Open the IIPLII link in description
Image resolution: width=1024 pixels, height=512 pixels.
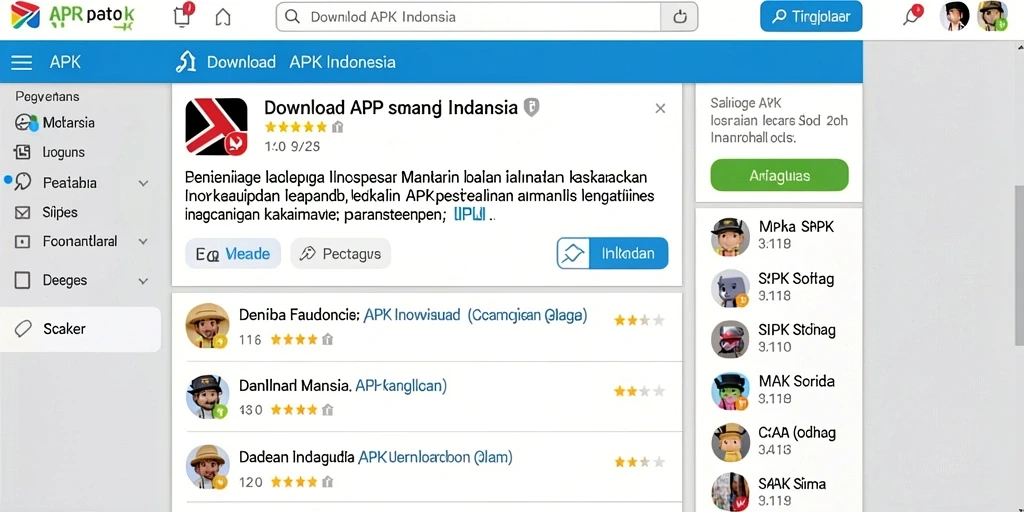469,214
